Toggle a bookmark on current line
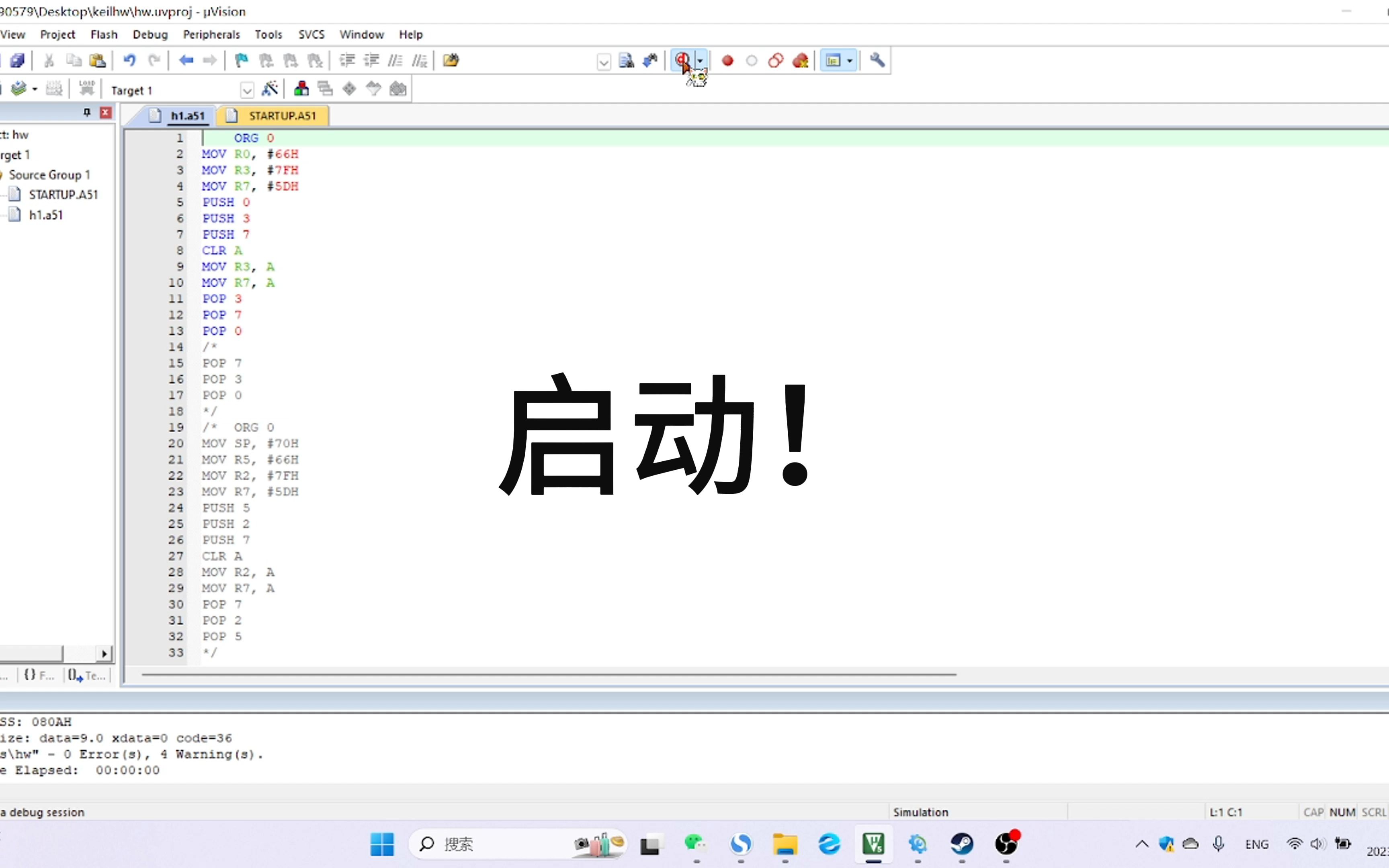Image resolution: width=1389 pixels, height=868 pixels. pyautogui.click(x=240, y=60)
